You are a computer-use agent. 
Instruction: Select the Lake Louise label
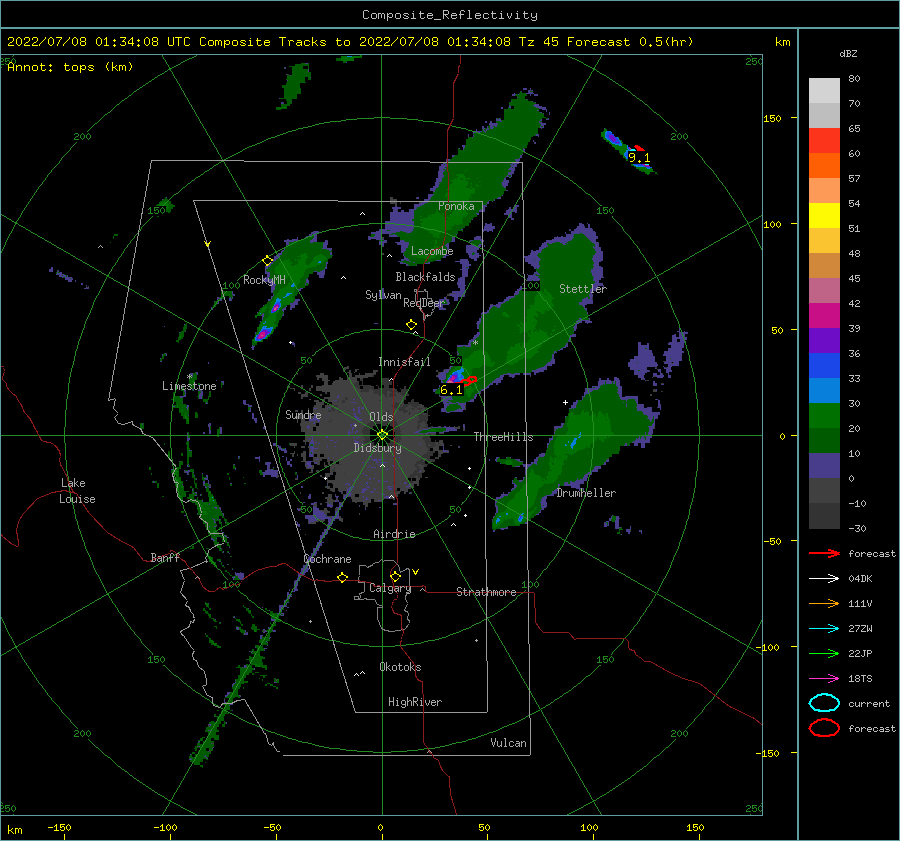coord(77,491)
